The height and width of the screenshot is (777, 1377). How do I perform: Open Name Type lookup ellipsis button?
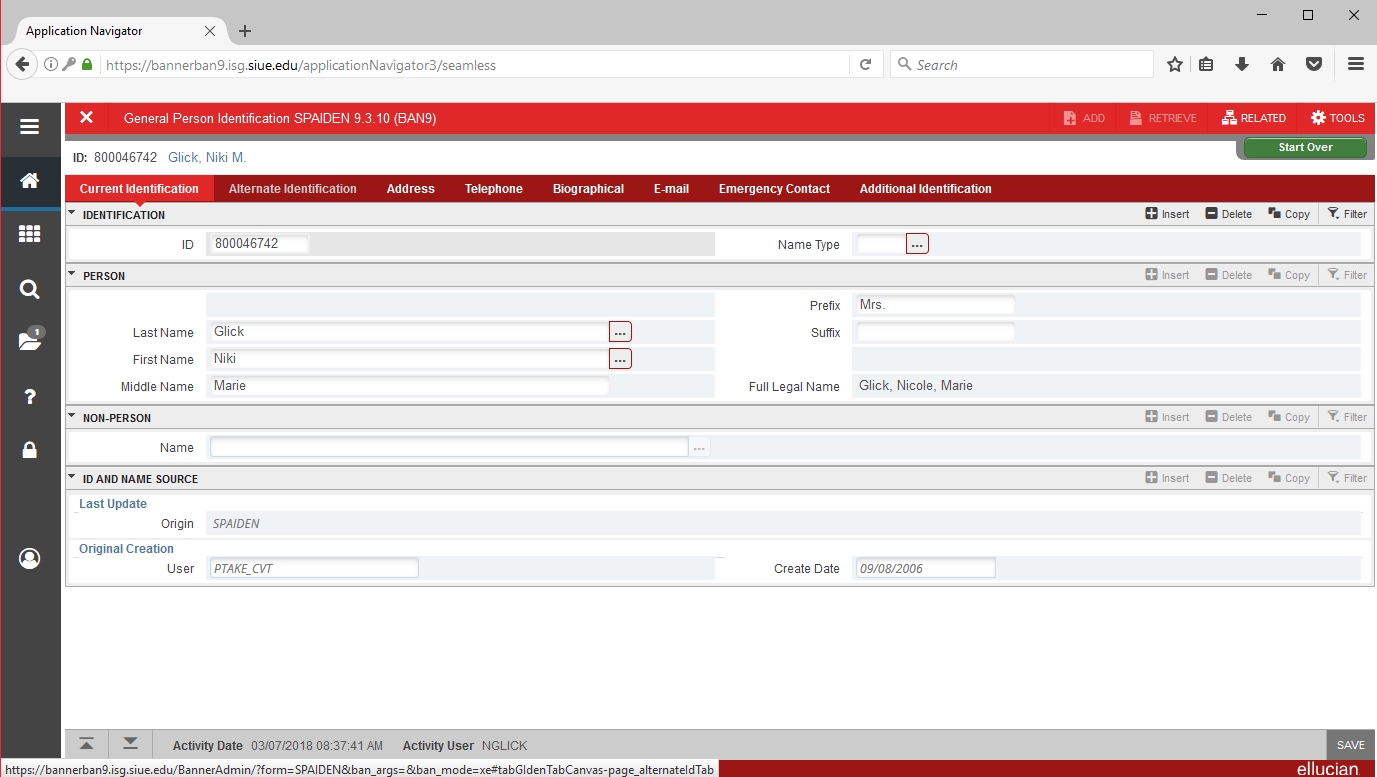click(917, 244)
